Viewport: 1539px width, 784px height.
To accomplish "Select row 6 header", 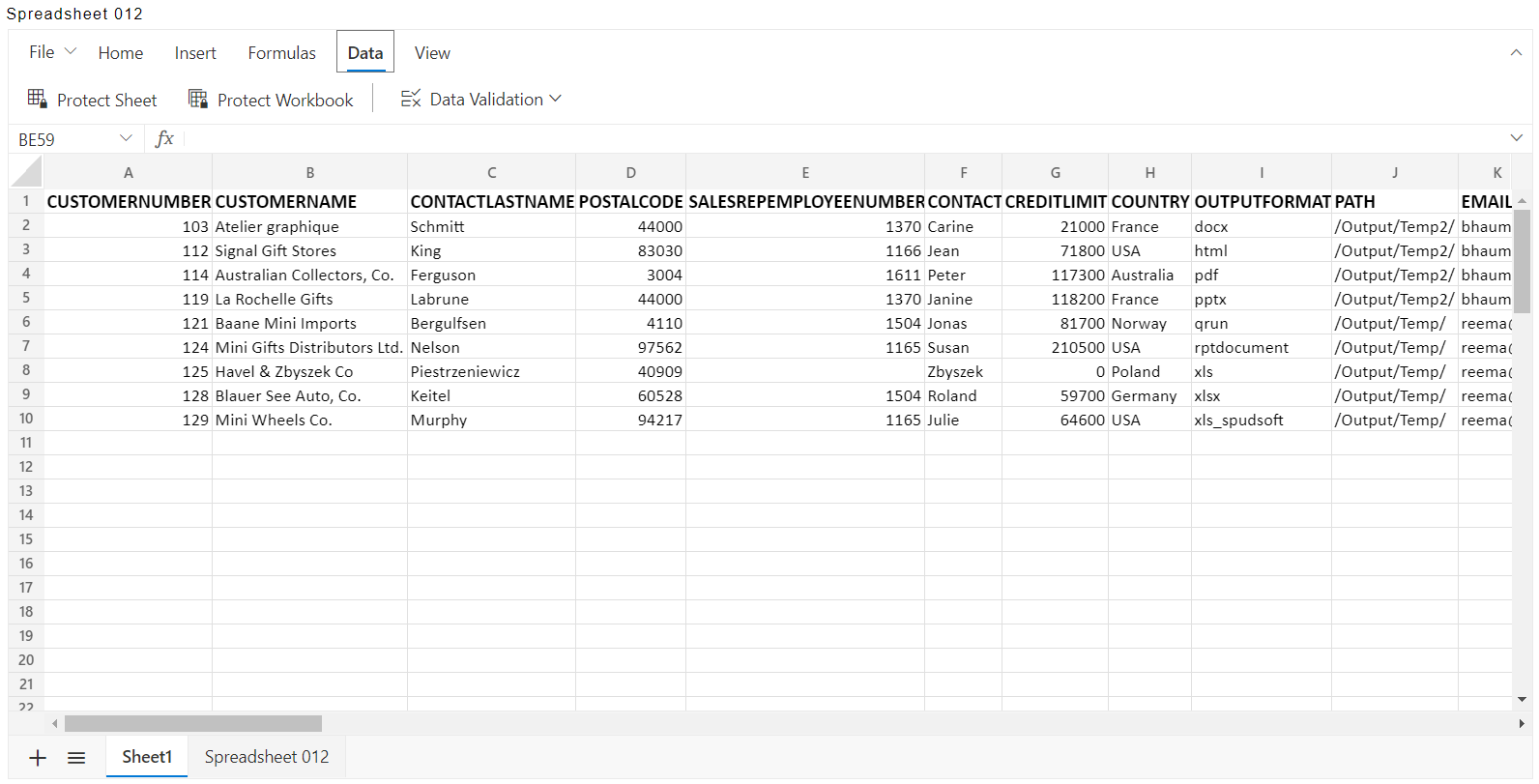I will click(26, 322).
